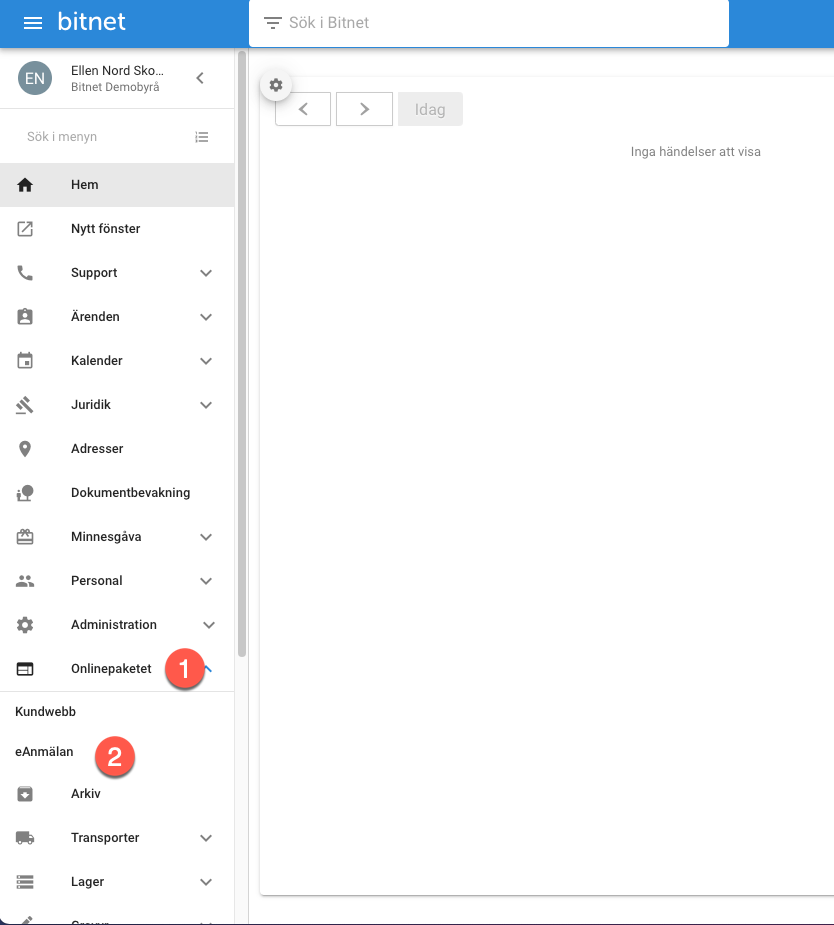
Task: Click the Idag today button
Action: coord(431,109)
